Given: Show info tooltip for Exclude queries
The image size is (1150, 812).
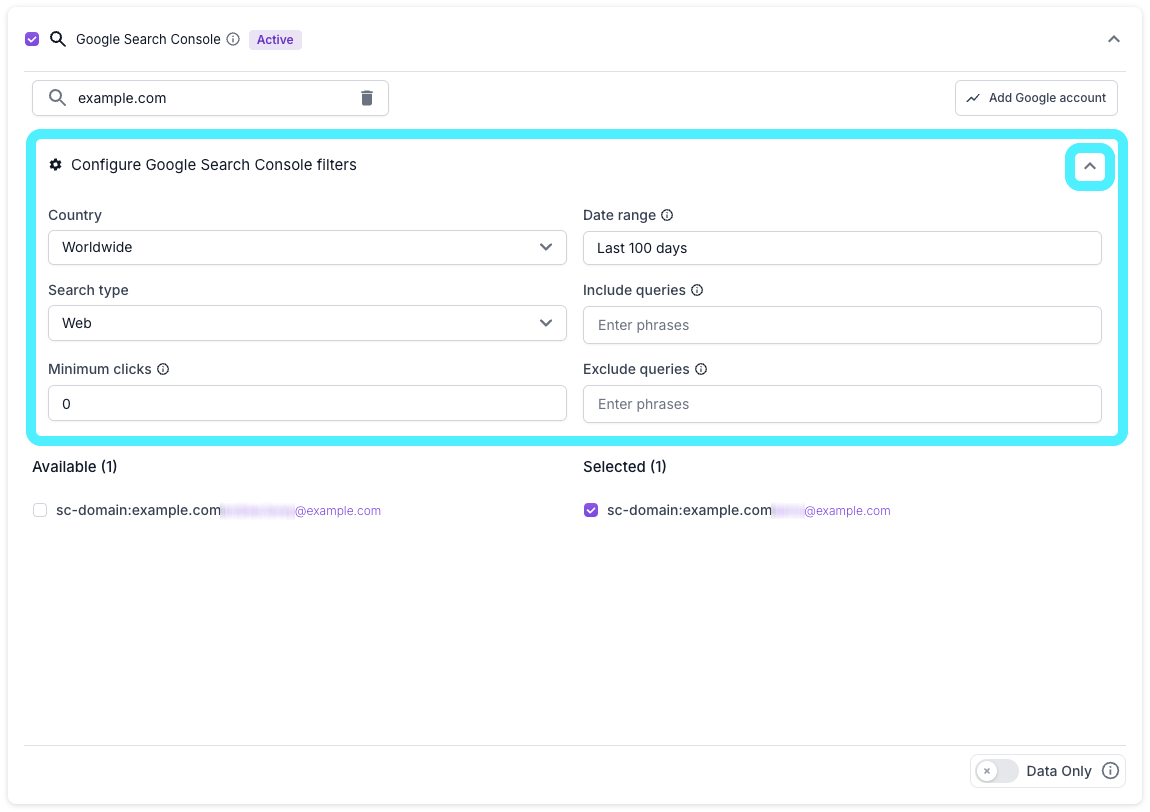Looking at the screenshot, I should (x=700, y=369).
